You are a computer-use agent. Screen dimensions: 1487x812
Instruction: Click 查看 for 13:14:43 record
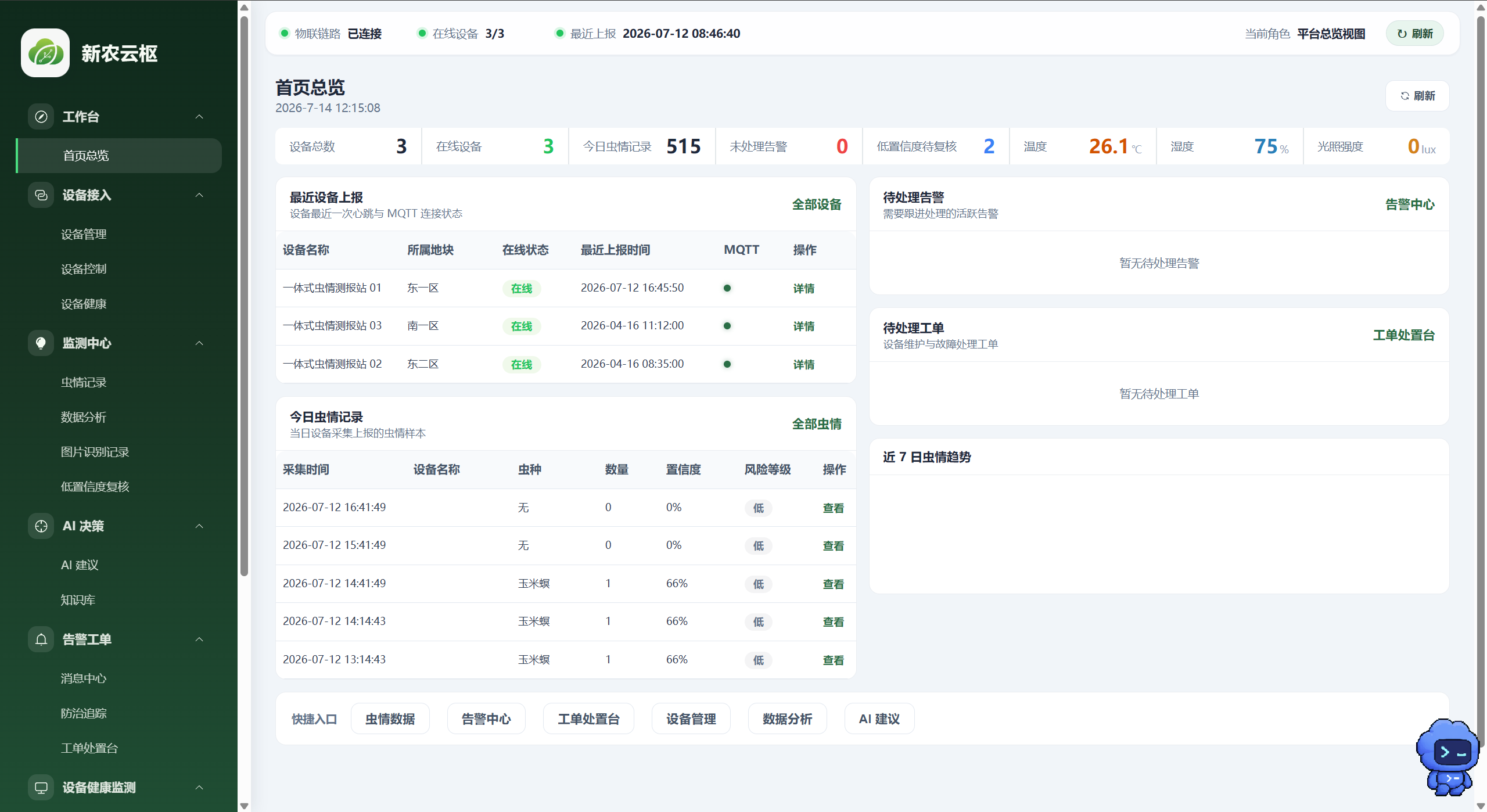(834, 660)
